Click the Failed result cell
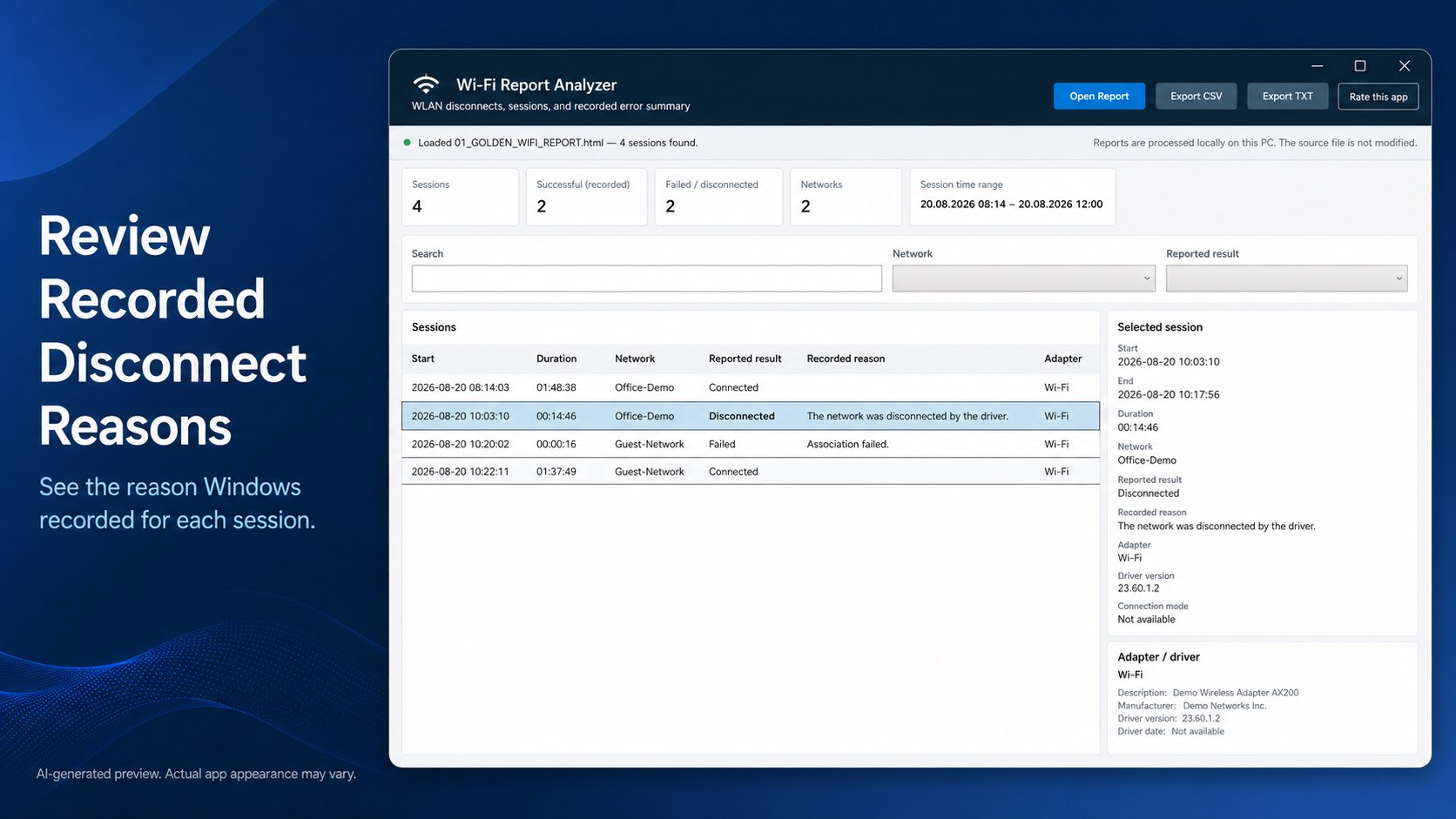The image size is (1456, 819). (722, 444)
